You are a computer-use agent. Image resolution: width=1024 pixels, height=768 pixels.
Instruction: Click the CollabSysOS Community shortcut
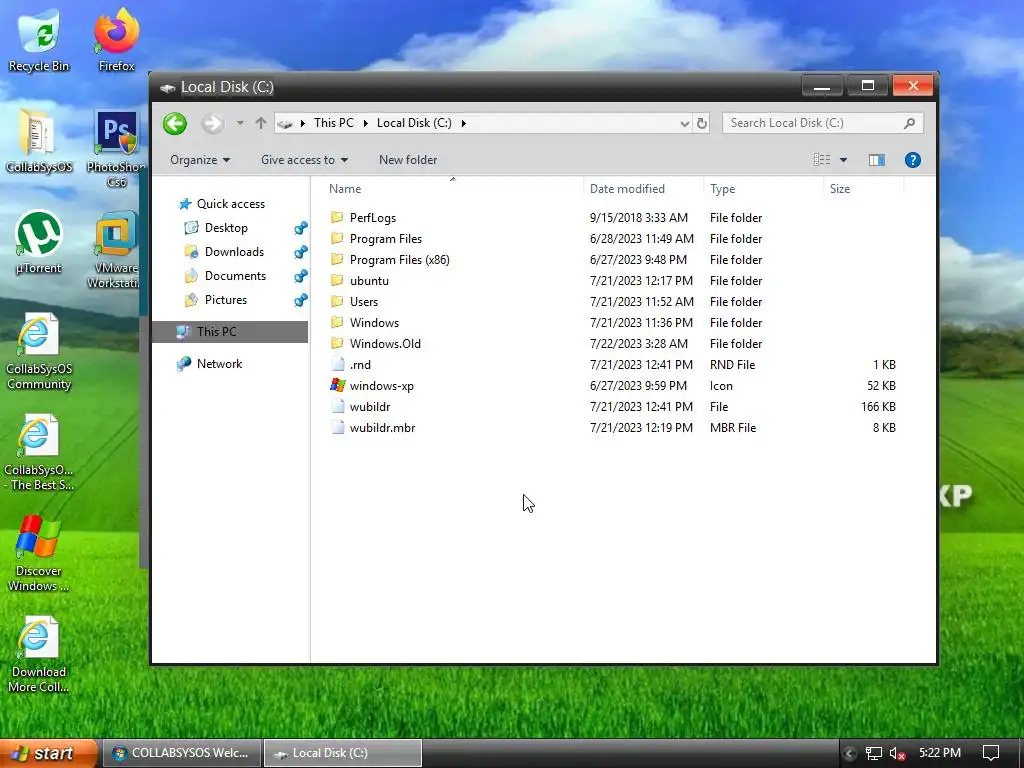(x=39, y=351)
